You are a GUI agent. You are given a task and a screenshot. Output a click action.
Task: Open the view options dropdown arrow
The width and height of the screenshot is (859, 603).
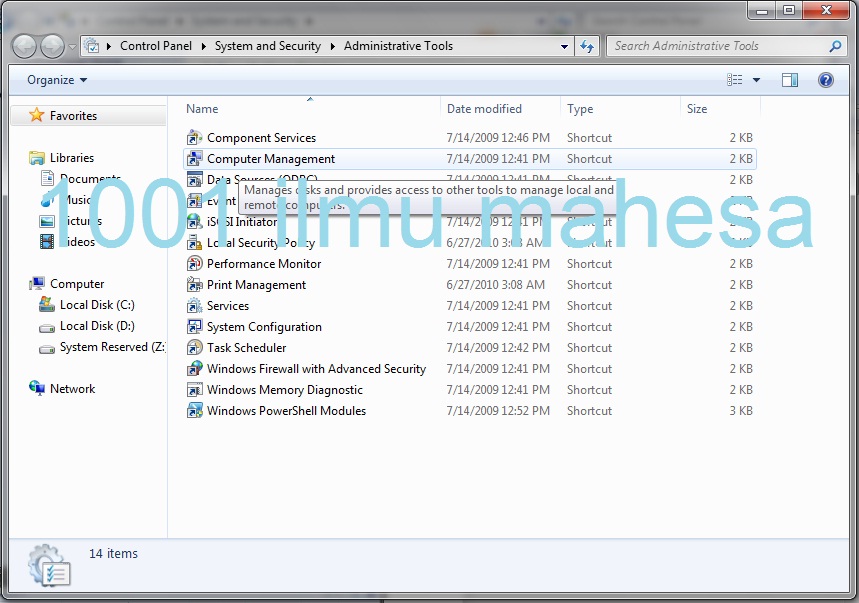(757, 80)
